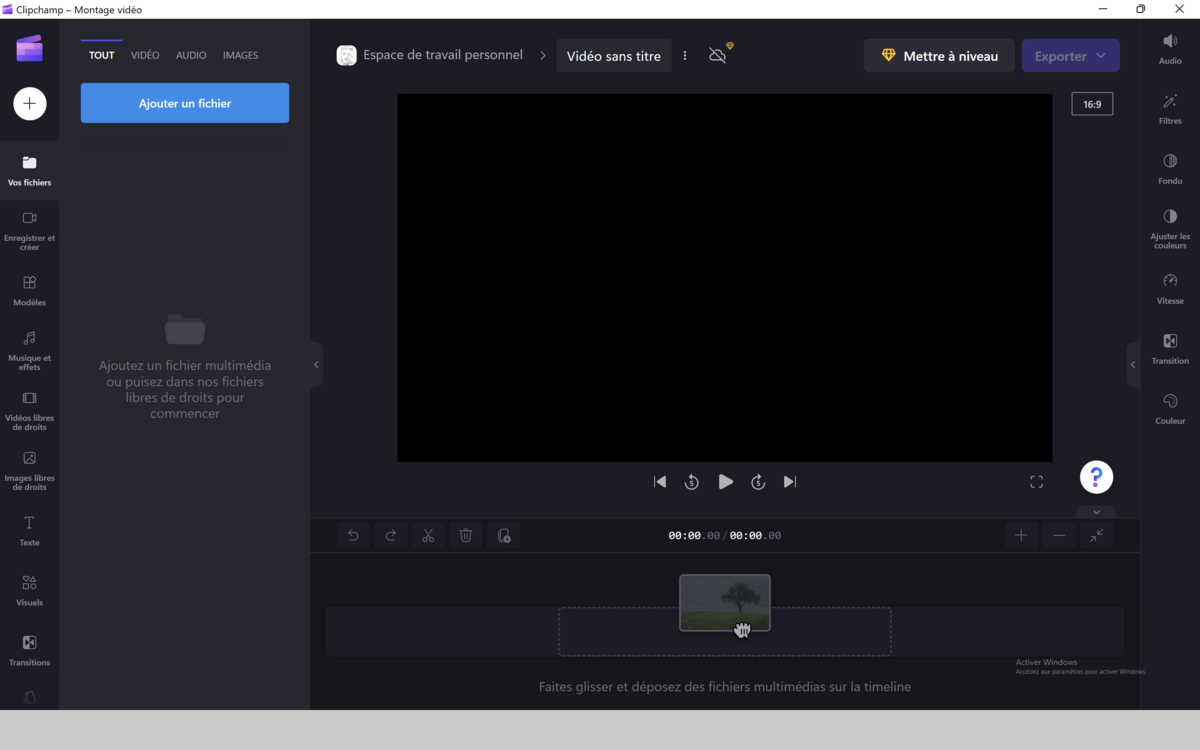Screen dimensions: 1200x750
Task: Rewind 5 seconds
Action: 691,482
